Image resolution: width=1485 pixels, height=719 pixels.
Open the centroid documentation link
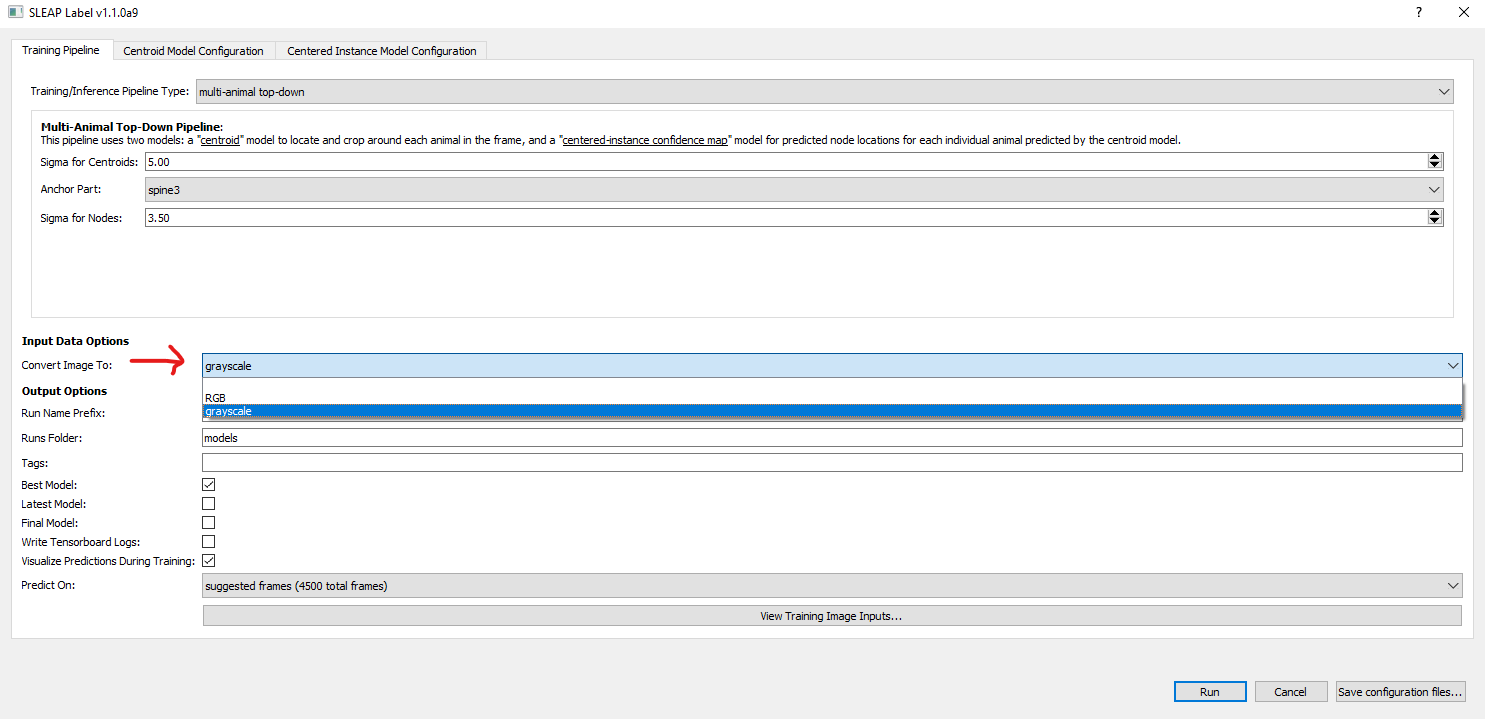pos(219,139)
